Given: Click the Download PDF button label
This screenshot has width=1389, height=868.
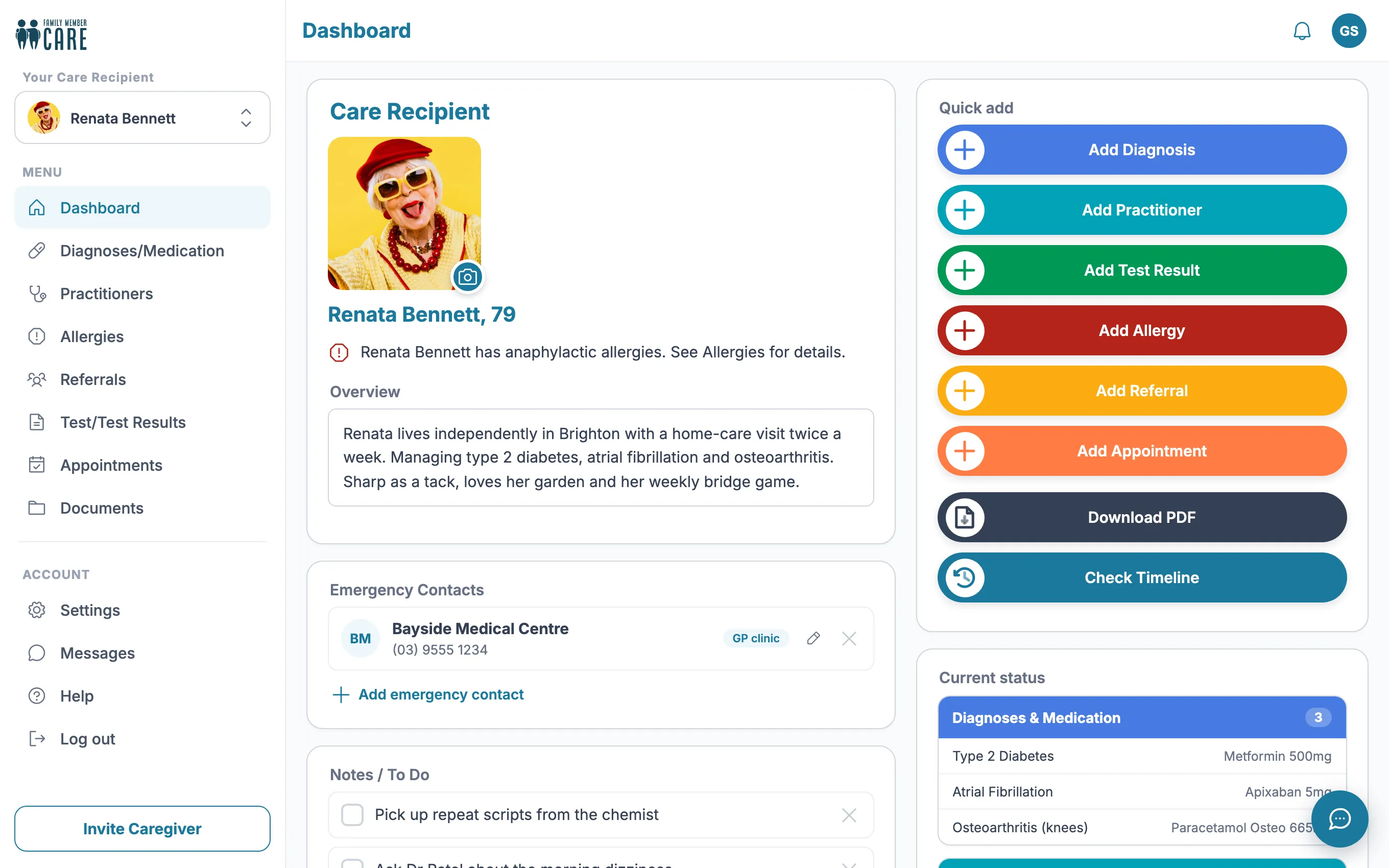Looking at the screenshot, I should point(1142,517).
